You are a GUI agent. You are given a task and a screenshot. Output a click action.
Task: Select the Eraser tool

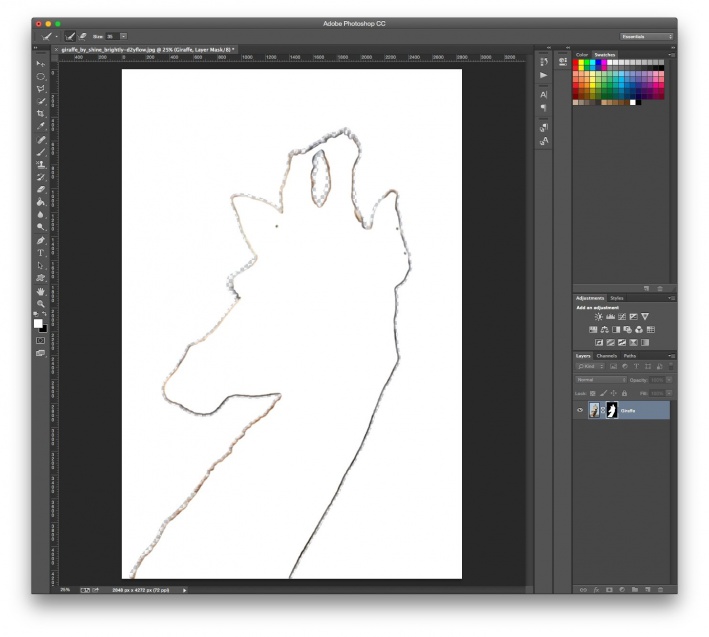click(41, 188)
